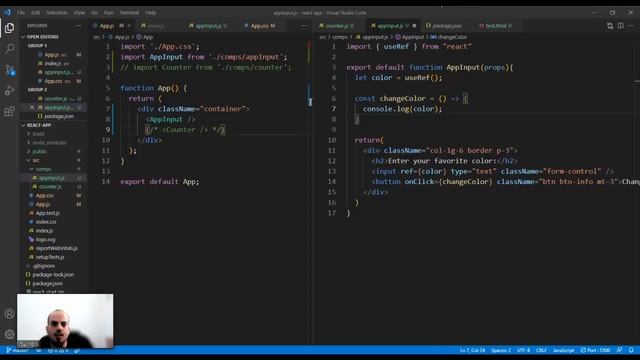Open the Extensions view
The height and width of the screenshot is (360, 640).
tap(9, 111)
